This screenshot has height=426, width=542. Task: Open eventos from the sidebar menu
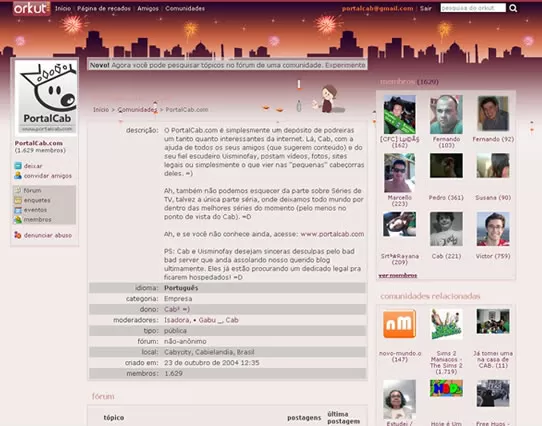[35, 210]
